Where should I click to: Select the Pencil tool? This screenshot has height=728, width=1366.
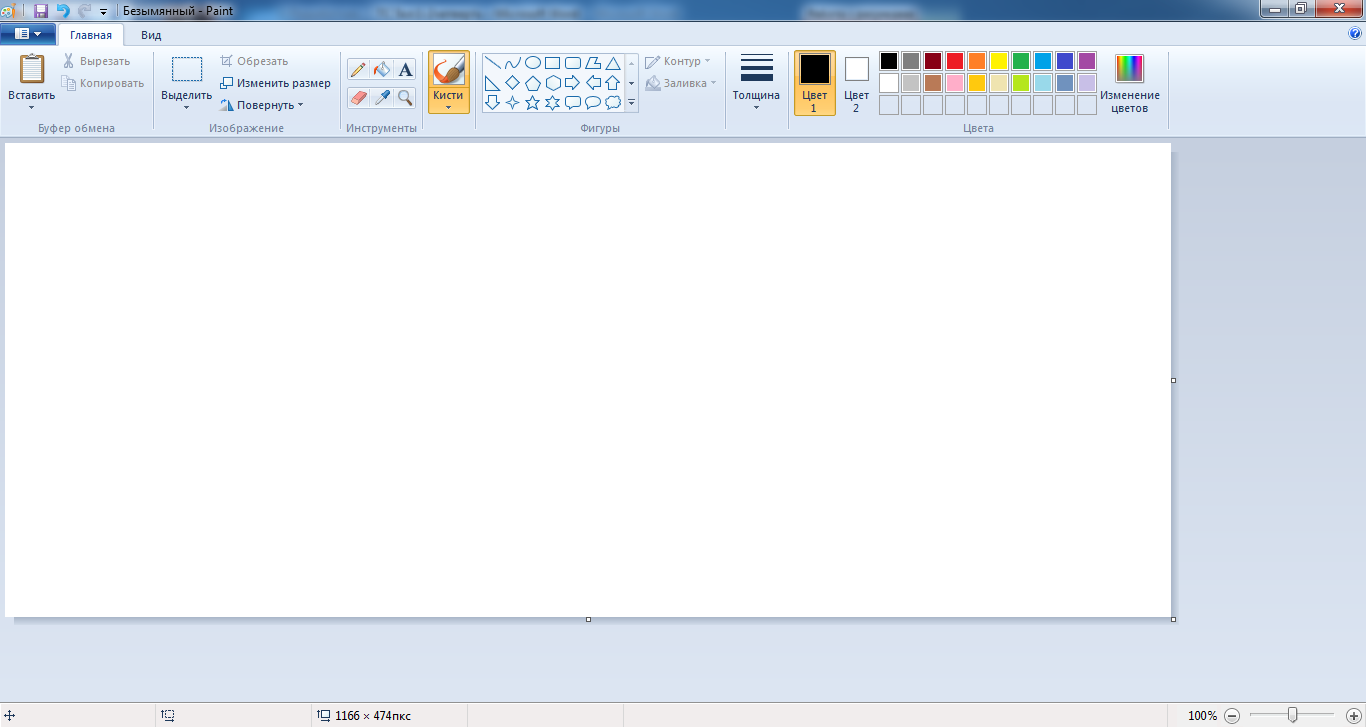[x=358, y=70]
